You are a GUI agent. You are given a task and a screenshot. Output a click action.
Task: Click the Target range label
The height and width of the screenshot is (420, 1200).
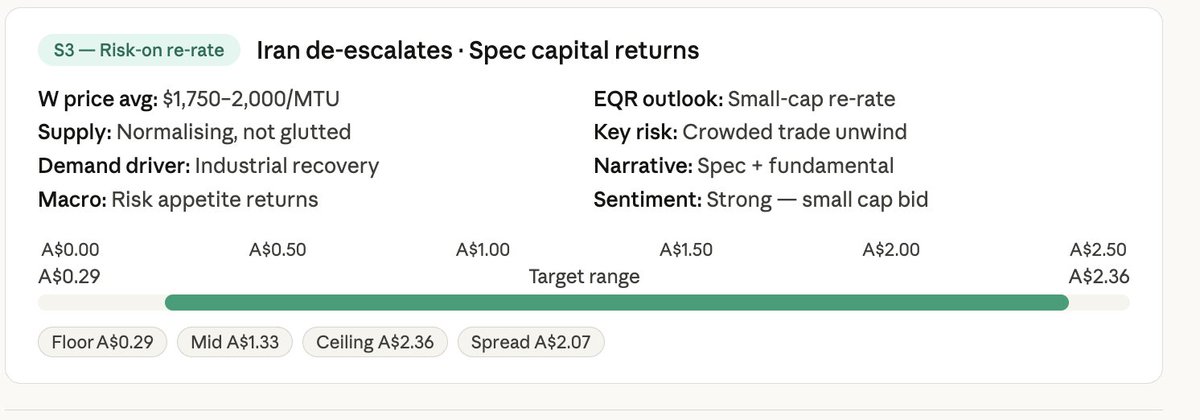click(584, 276)
